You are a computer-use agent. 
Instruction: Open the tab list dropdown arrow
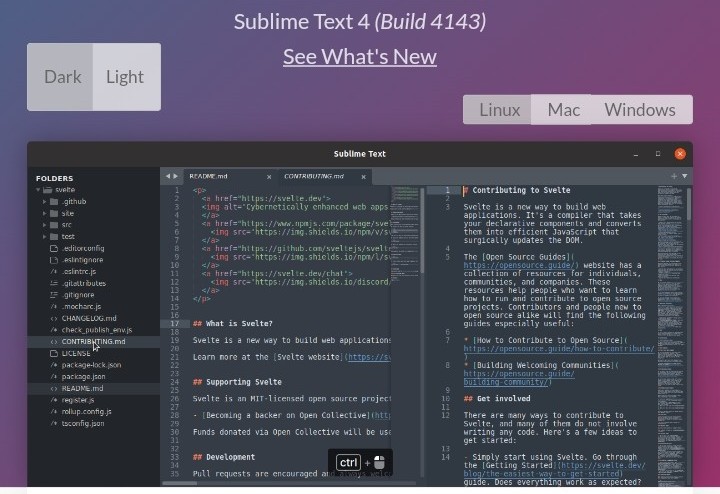point(685,176)
